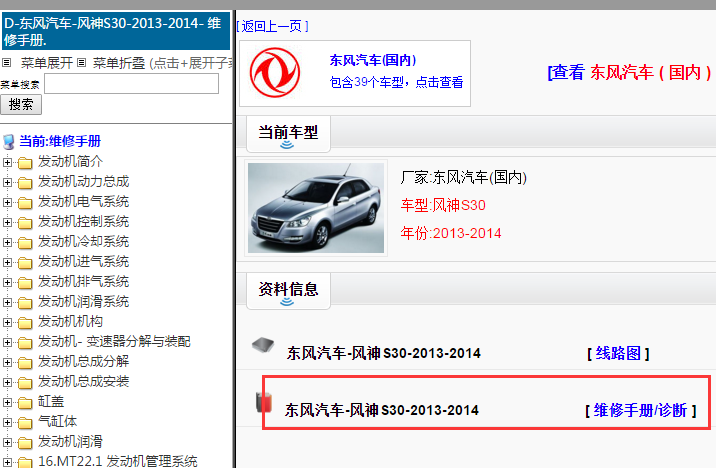Open the 东风汽车(国内) brand link
Screen dimensions: 716x468
point(373,60)
